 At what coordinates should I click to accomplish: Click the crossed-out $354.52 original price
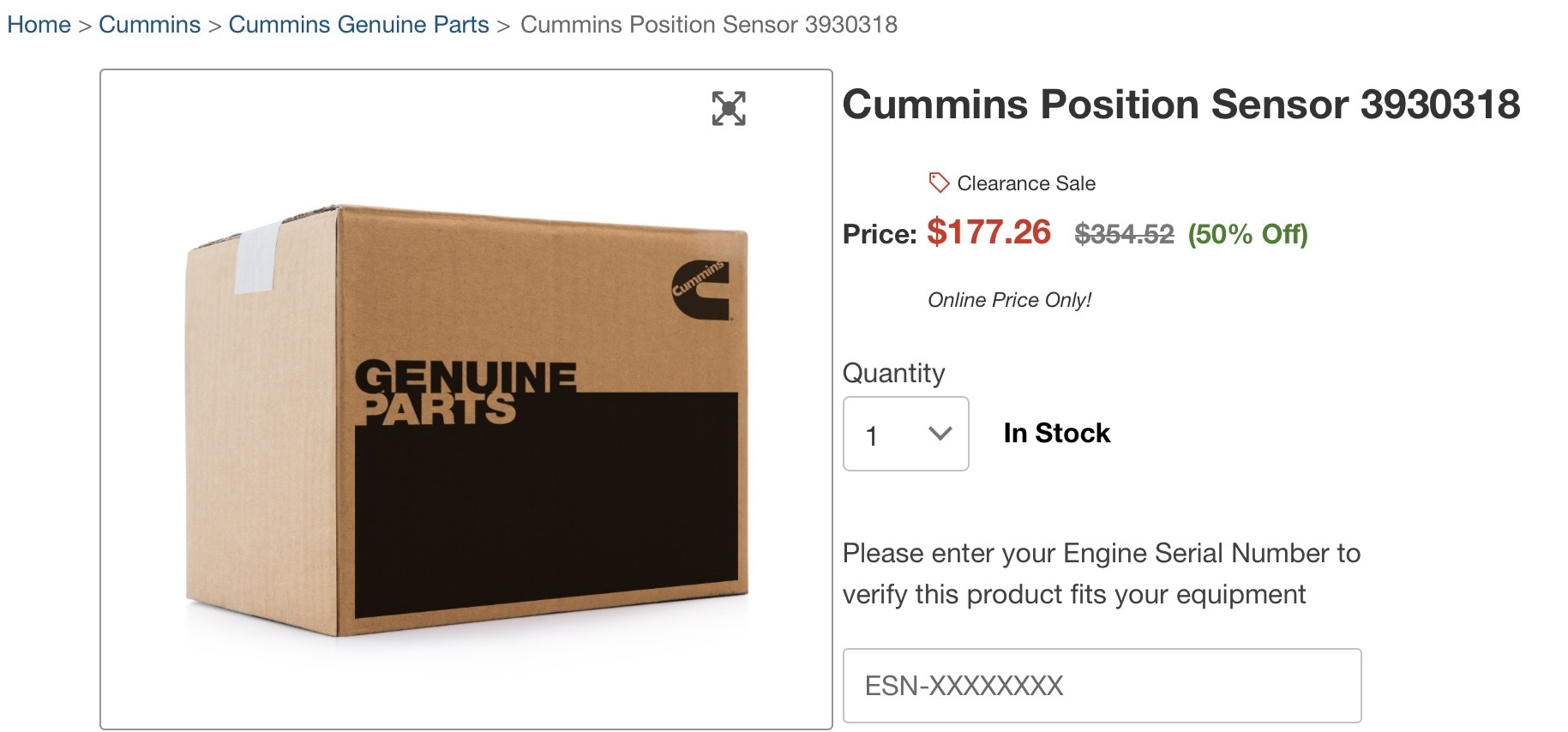click(1124, 234)
